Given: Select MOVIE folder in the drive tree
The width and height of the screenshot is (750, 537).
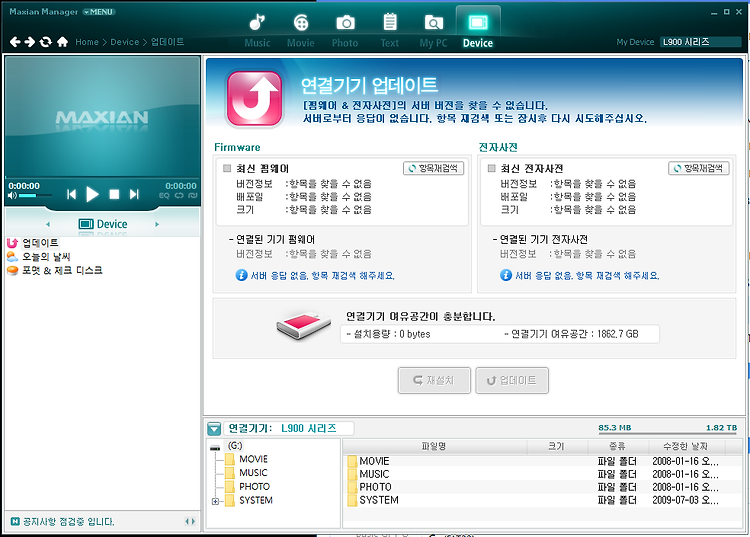Looking at the screenshot, I should (254, 459).
